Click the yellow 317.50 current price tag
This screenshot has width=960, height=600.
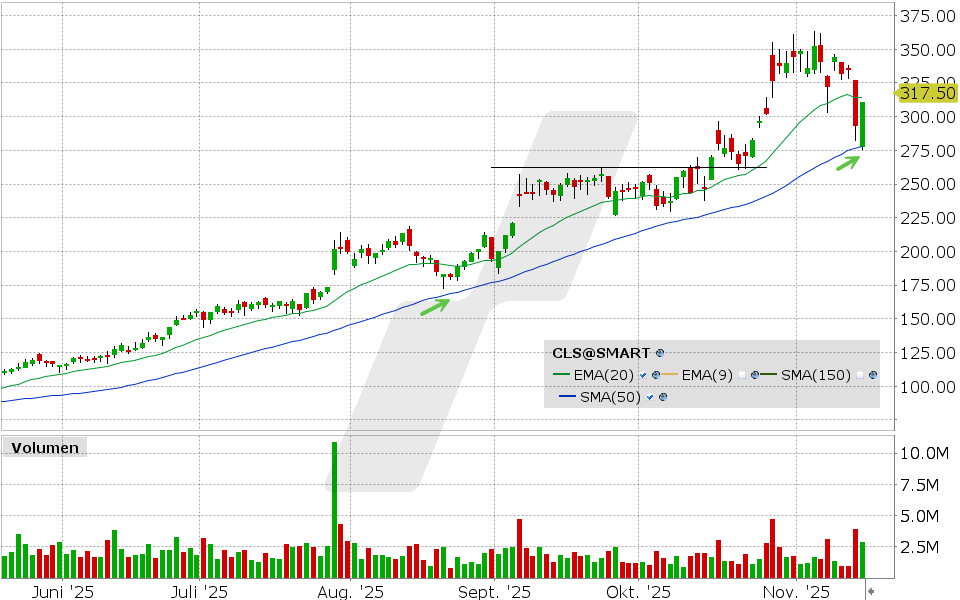[927, 93]
